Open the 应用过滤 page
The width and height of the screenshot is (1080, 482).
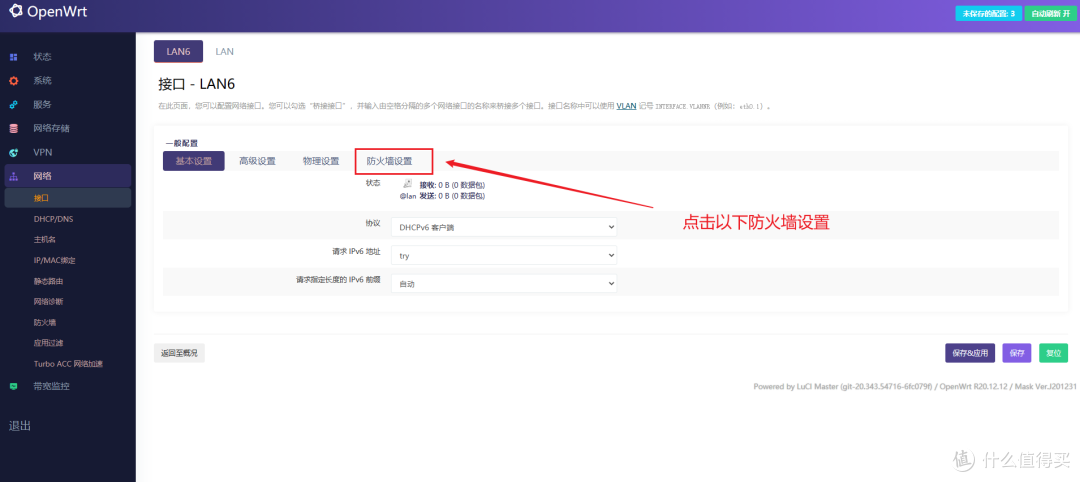[x=48, y=343]
